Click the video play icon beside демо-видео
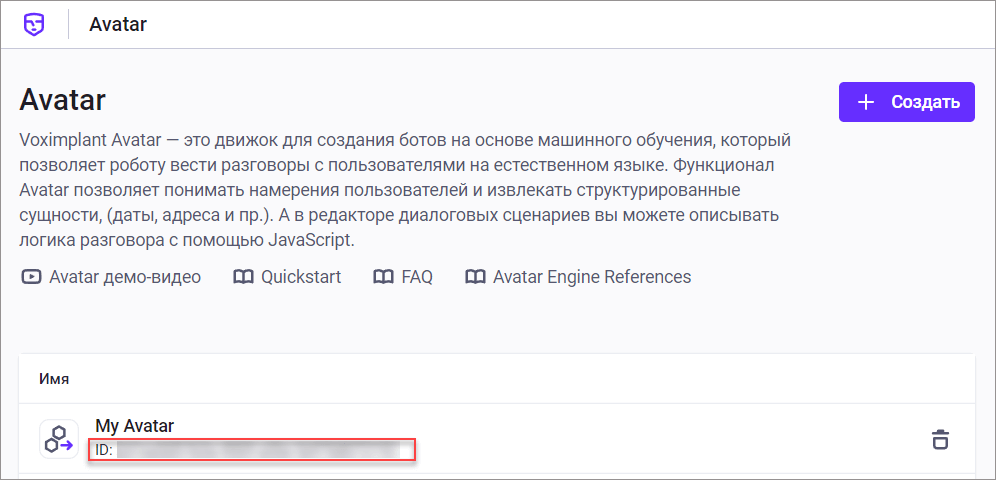This screenshot has height=480, width=996. [30, 277]
